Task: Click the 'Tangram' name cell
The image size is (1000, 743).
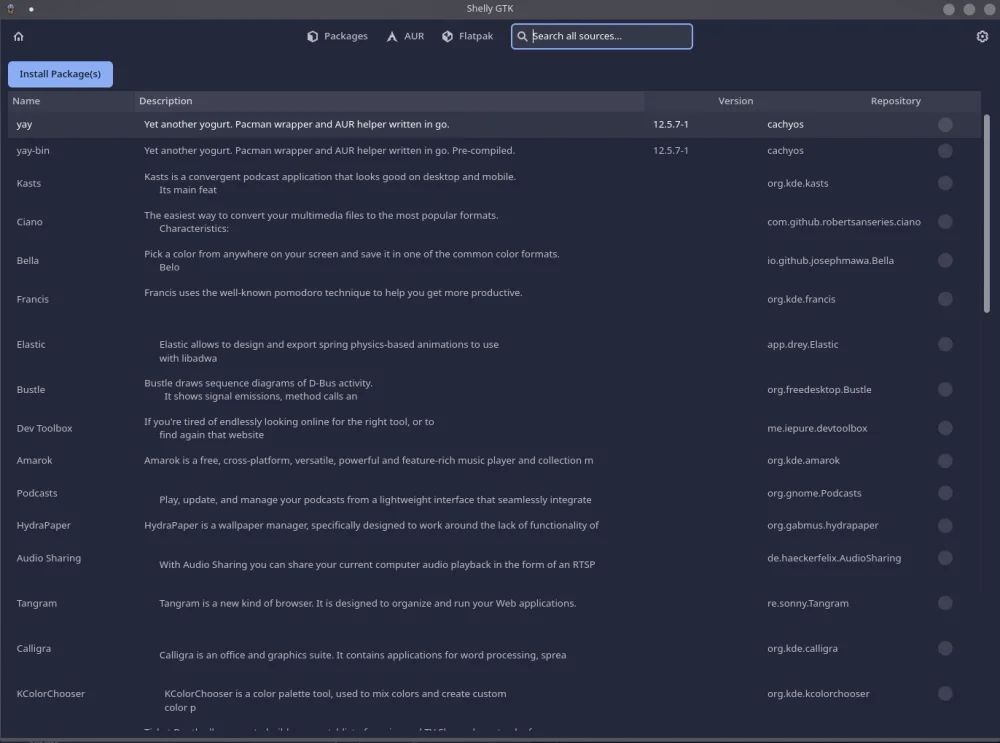Action: tap(36, 603)
